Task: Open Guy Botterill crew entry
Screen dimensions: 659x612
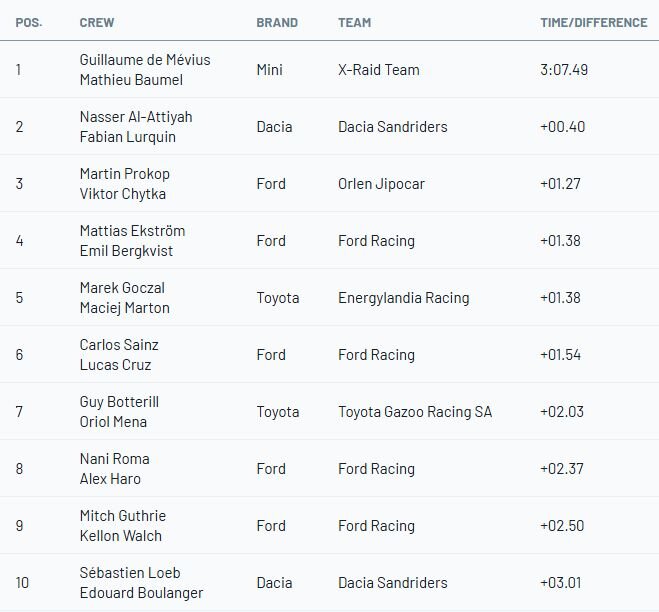Action: 119,402
